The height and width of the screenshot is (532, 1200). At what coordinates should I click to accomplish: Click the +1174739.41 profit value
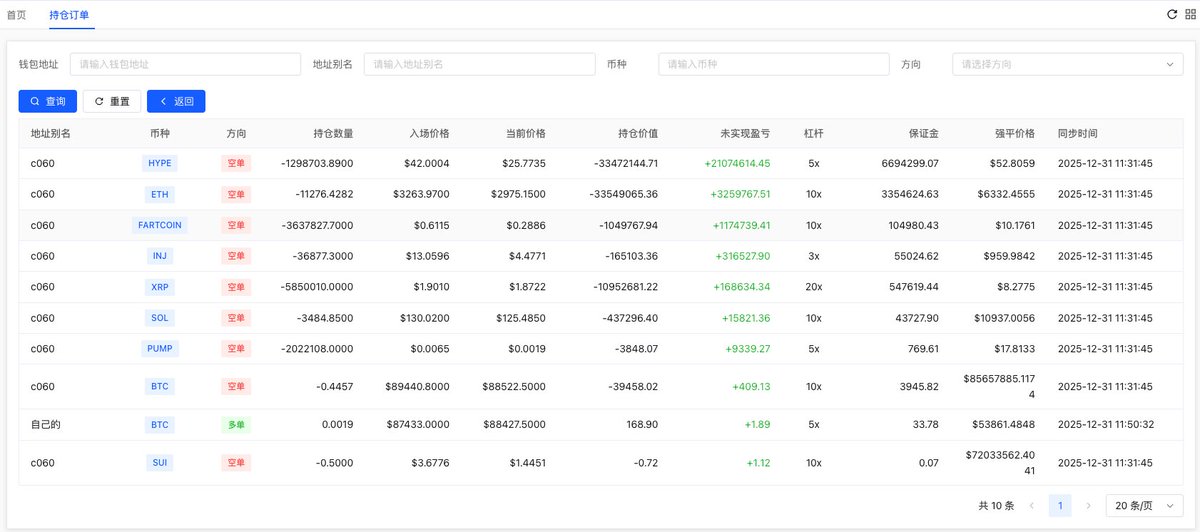click(740, 225)
